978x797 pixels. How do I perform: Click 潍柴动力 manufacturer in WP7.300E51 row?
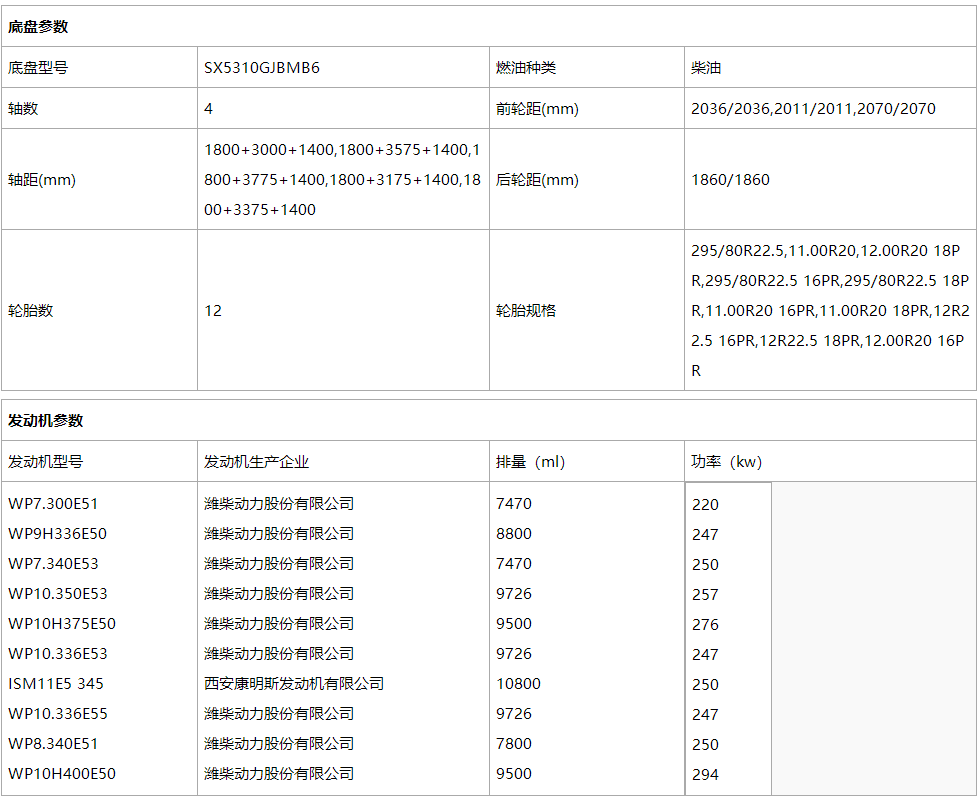pos(279,503)
